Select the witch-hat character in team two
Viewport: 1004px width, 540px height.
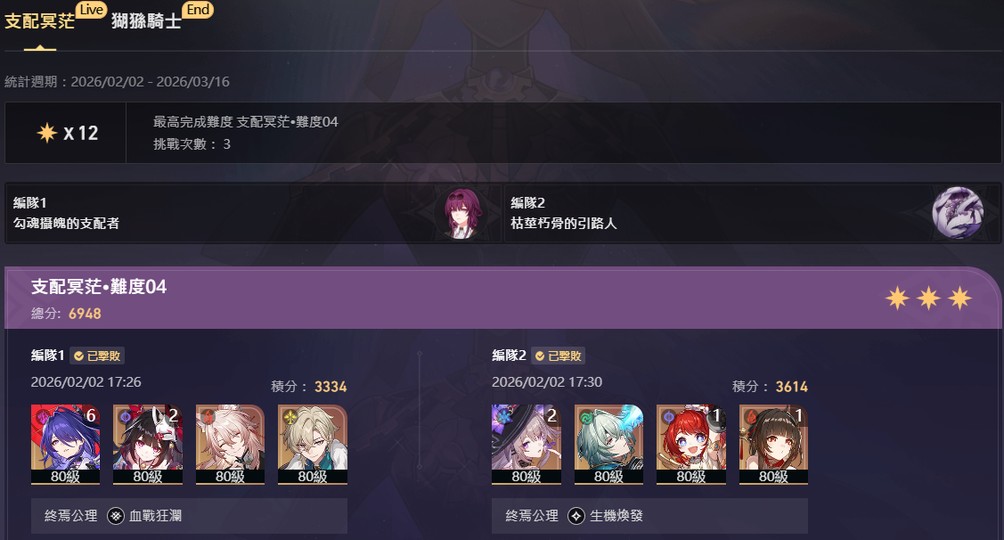(x=526, y=444)
